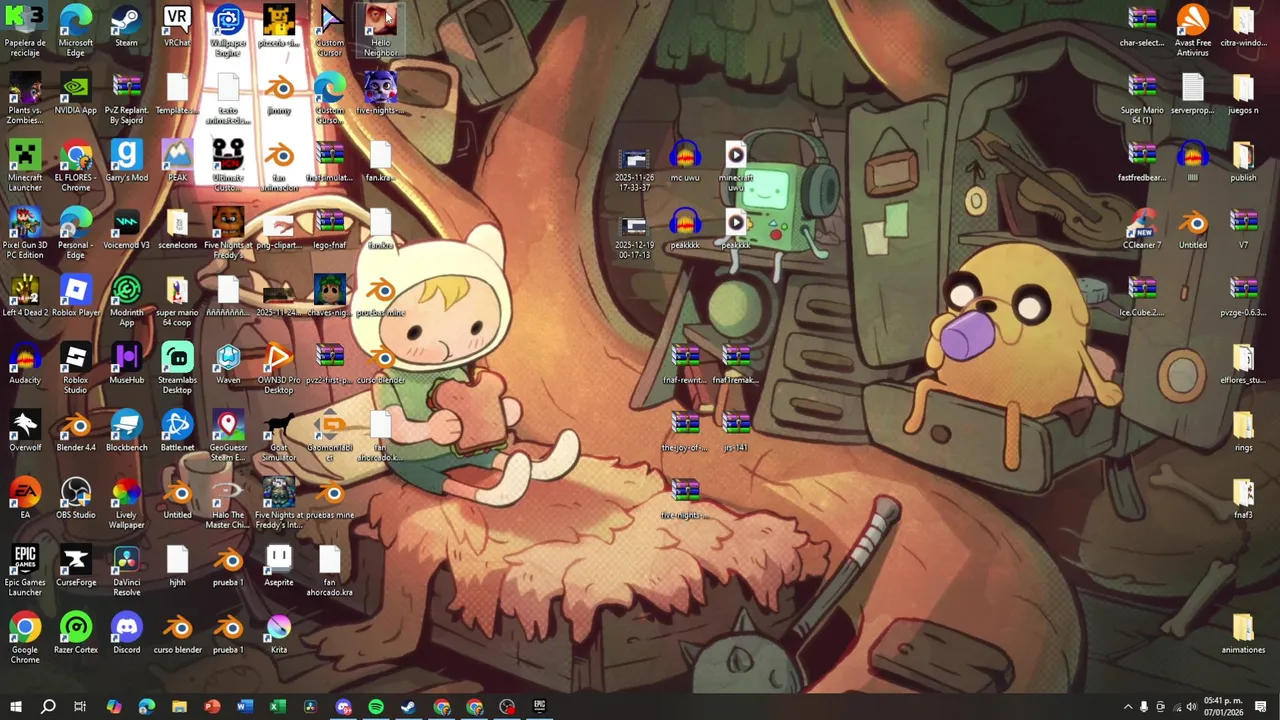Select the OBS Studio desktop icon
The width and height of the screenshot is (1280, 720).
[x=76, y=499]
